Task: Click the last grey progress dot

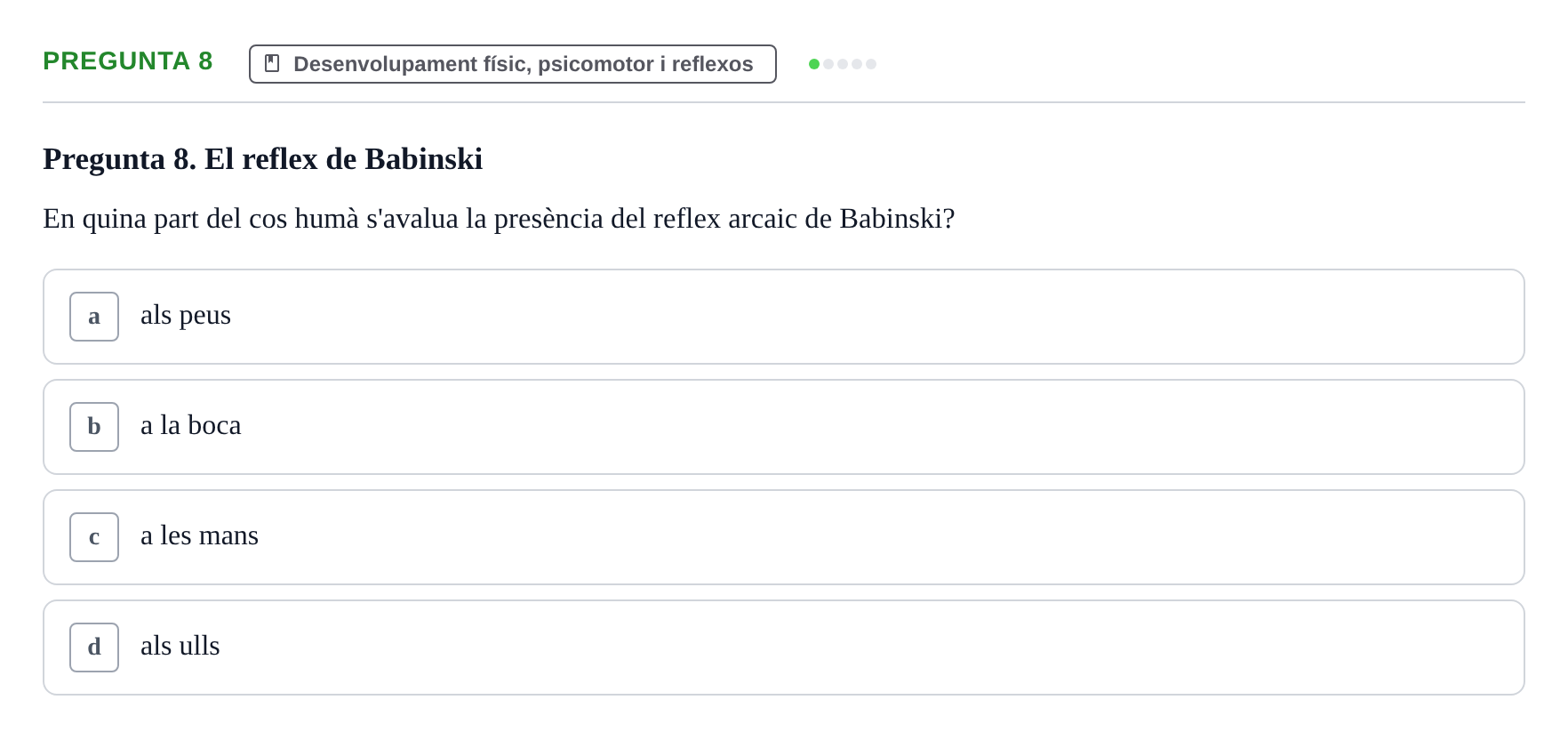Action: pos(871,64)
